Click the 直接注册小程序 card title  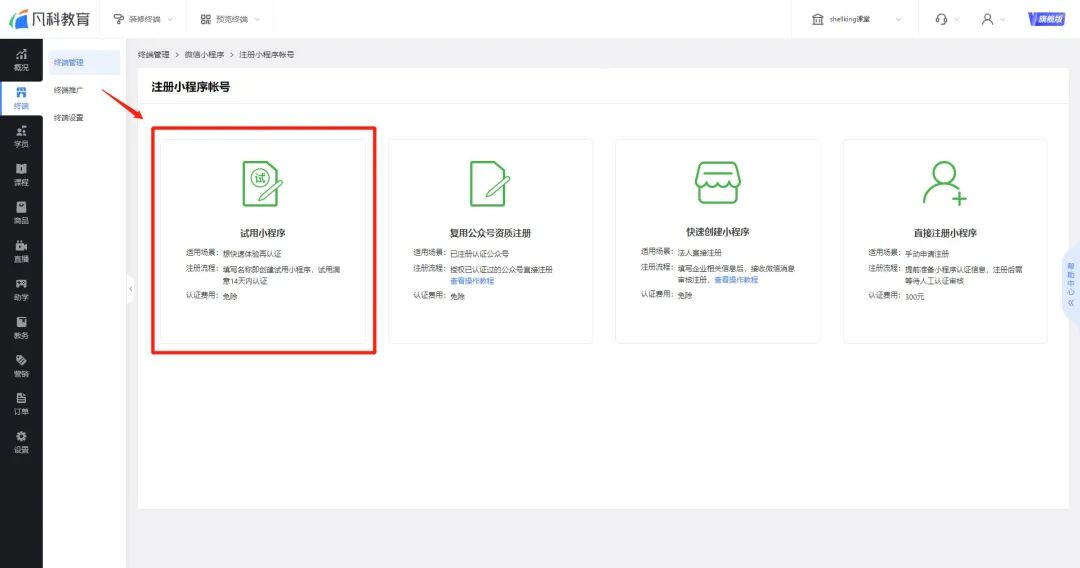click(945, 233)
